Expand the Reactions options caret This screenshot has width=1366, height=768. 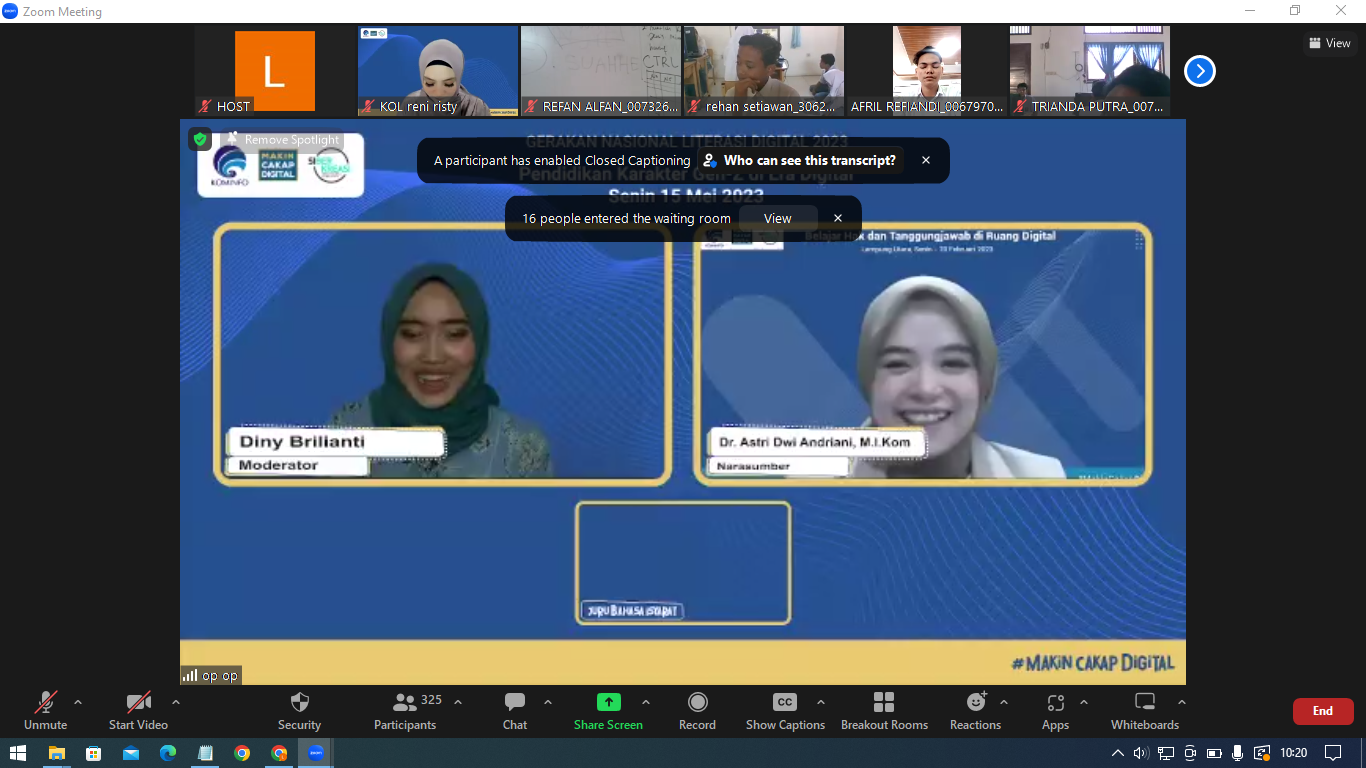(x=1004, y=702)
